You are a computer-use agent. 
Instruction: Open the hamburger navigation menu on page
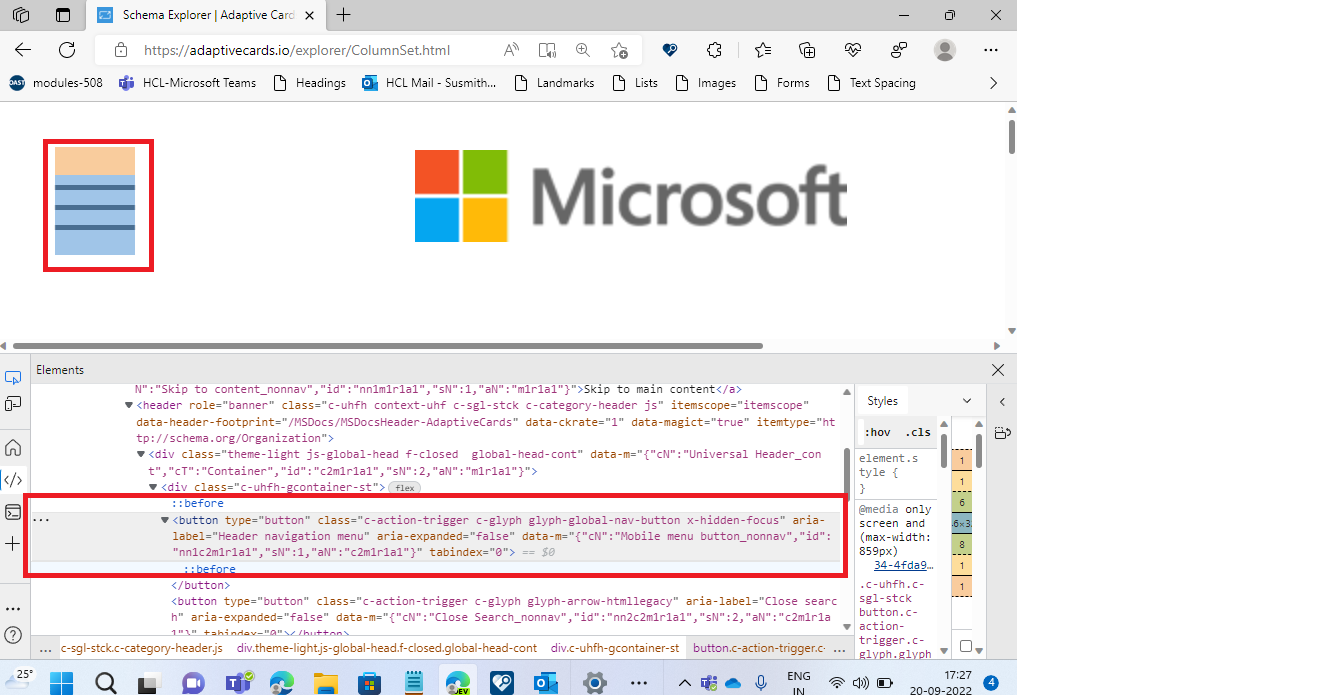tap(95, 201)
